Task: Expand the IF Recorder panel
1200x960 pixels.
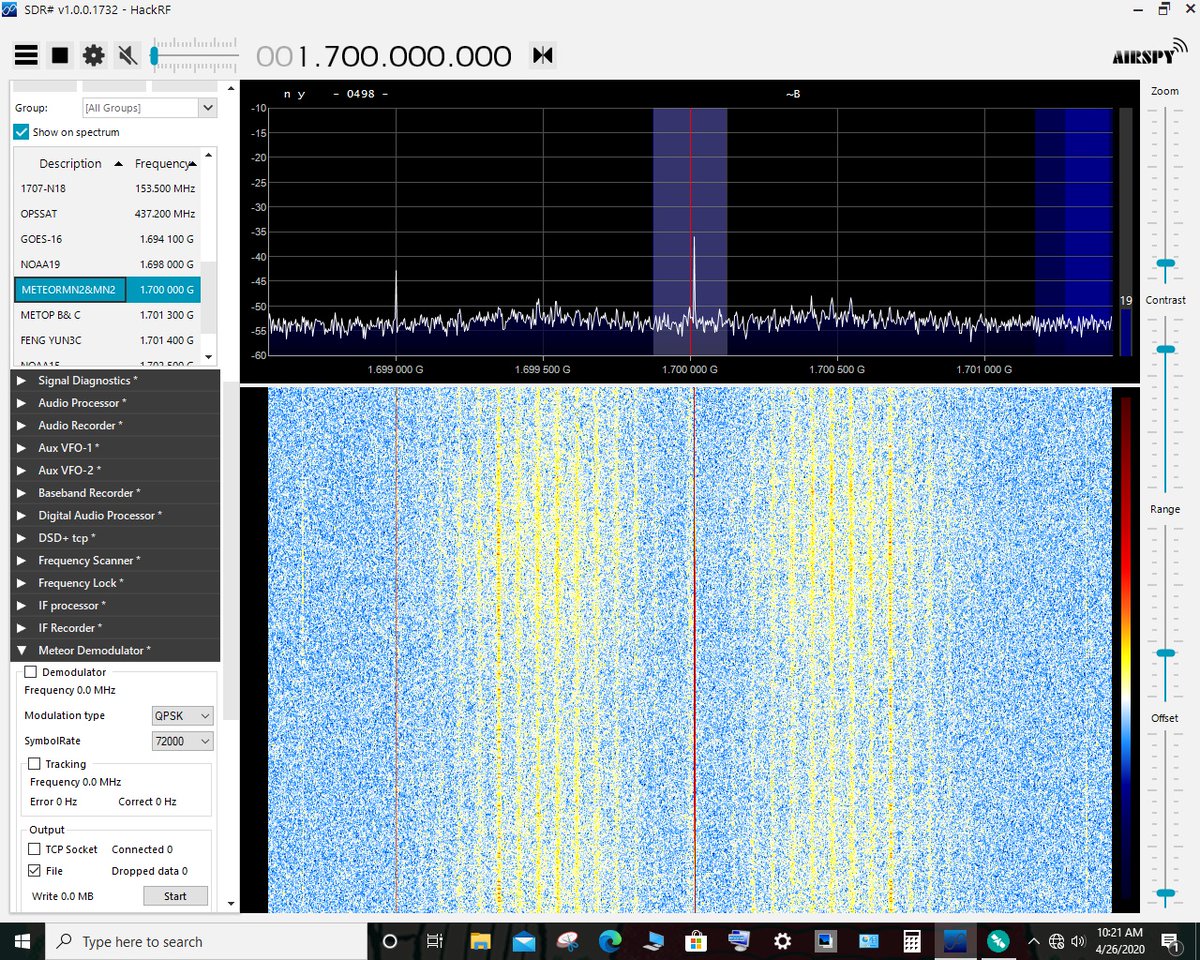Action: click(x=115, y=628)
